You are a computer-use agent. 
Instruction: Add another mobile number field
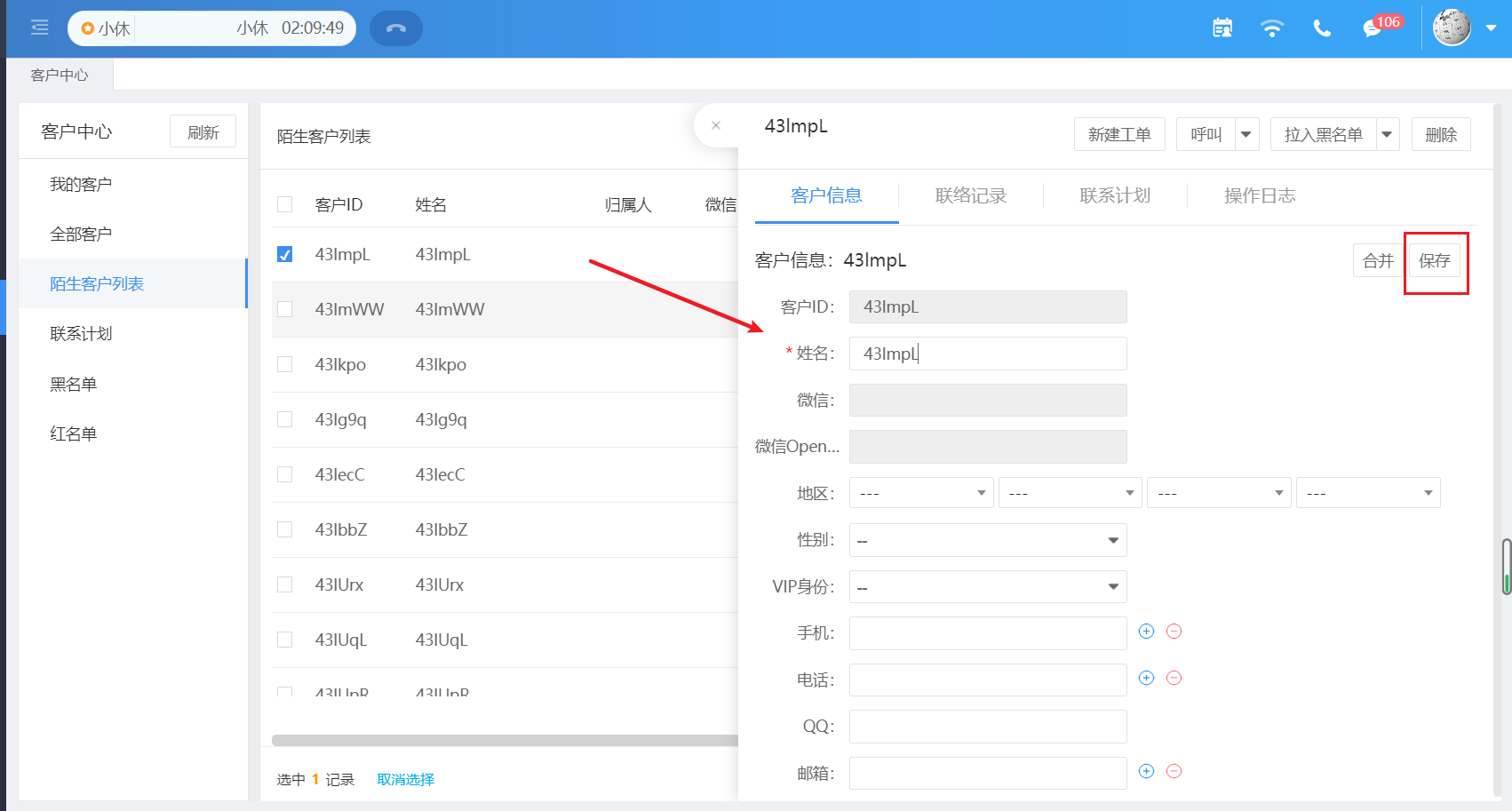coord(1146,632)
